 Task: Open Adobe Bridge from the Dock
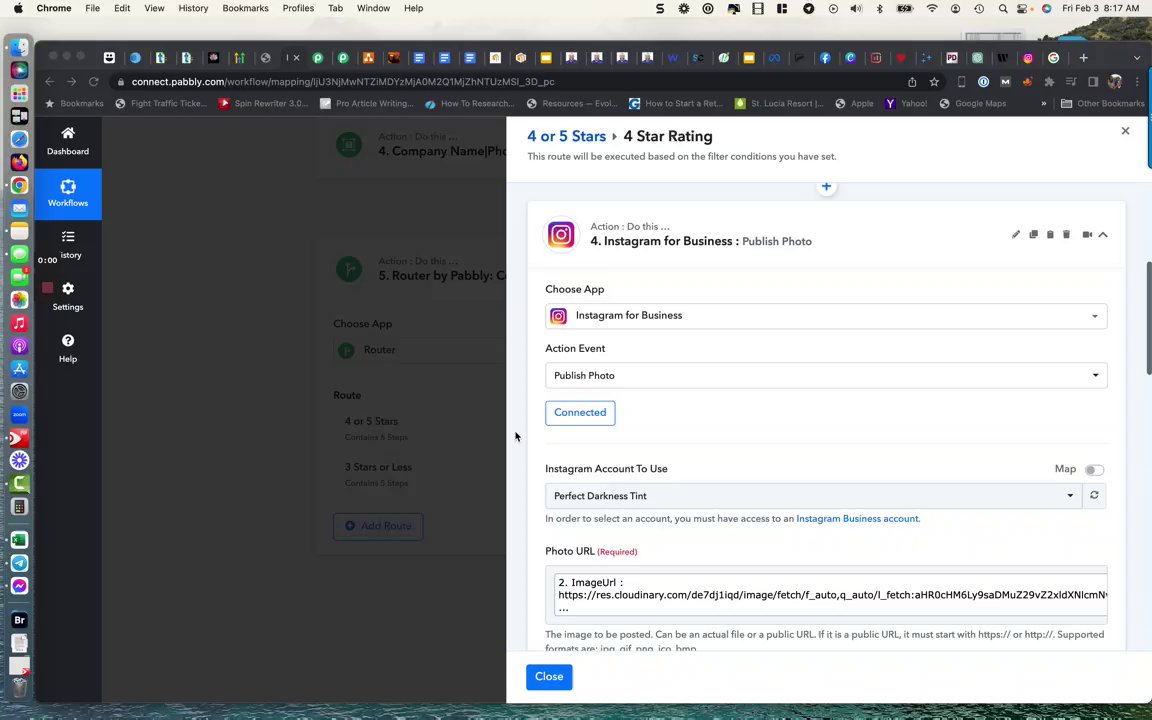[x=20, y=620]
